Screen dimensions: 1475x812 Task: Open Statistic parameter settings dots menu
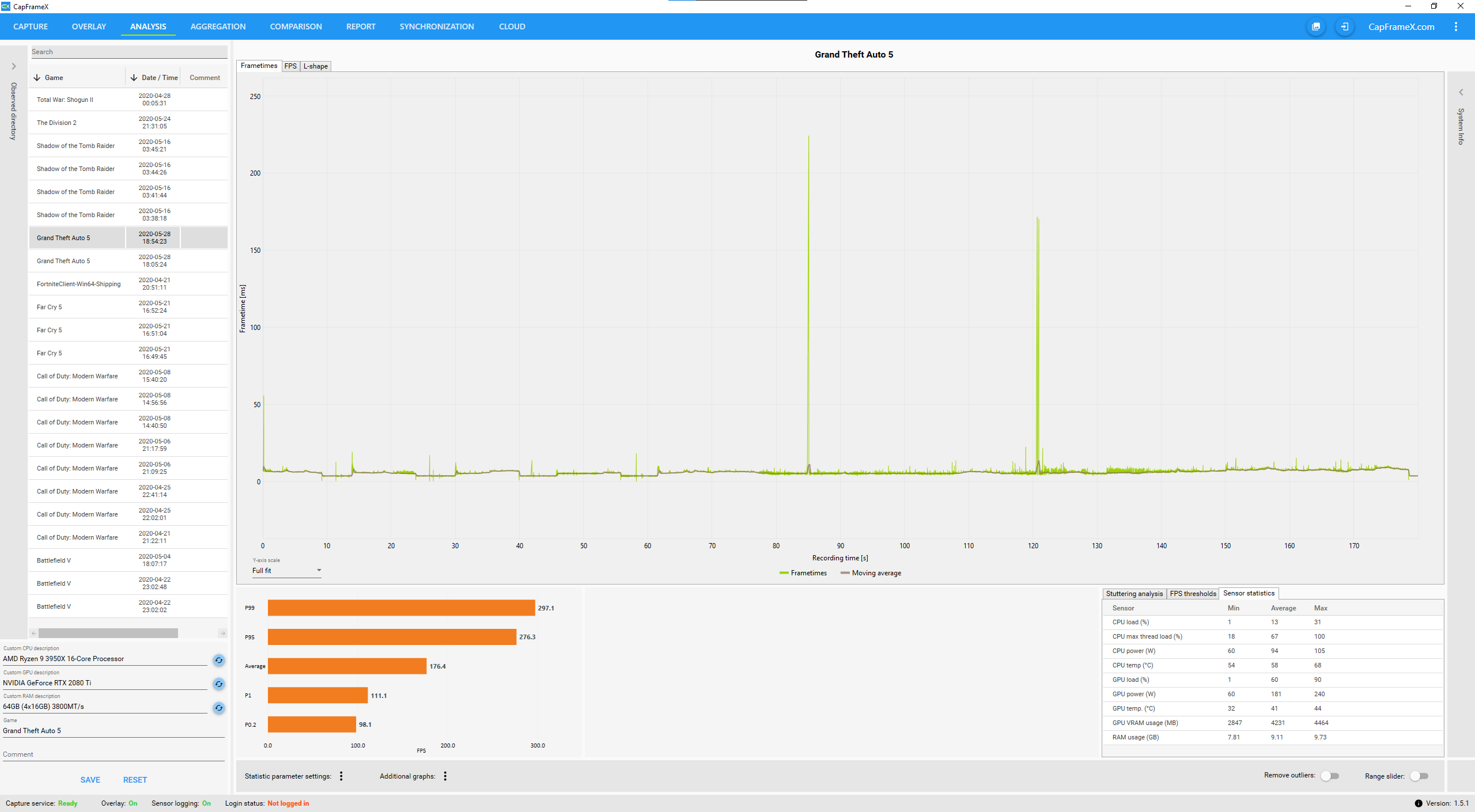[x=341, y=776]
